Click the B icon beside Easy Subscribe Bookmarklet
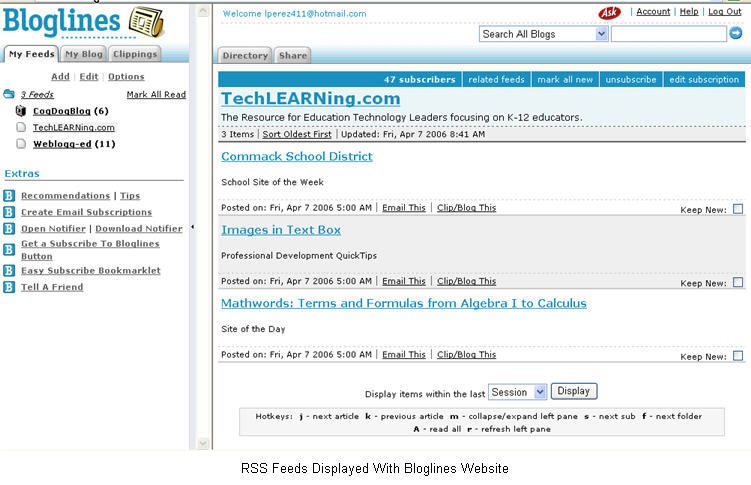Image resolution: width=751 pixels, height=485 pixels. point(9,271)
